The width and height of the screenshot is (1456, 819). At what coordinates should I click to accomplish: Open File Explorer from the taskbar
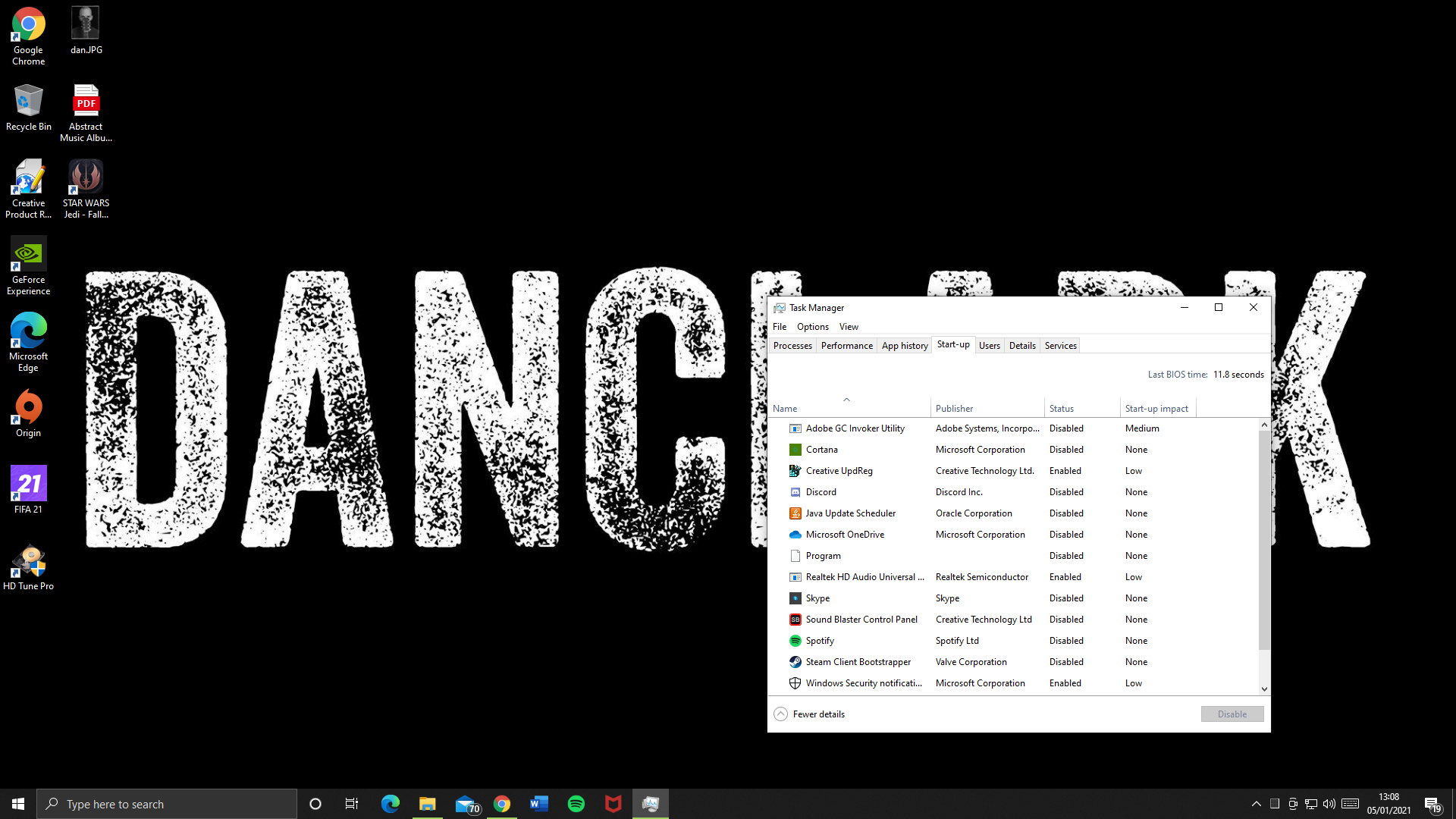pos(428,804)
